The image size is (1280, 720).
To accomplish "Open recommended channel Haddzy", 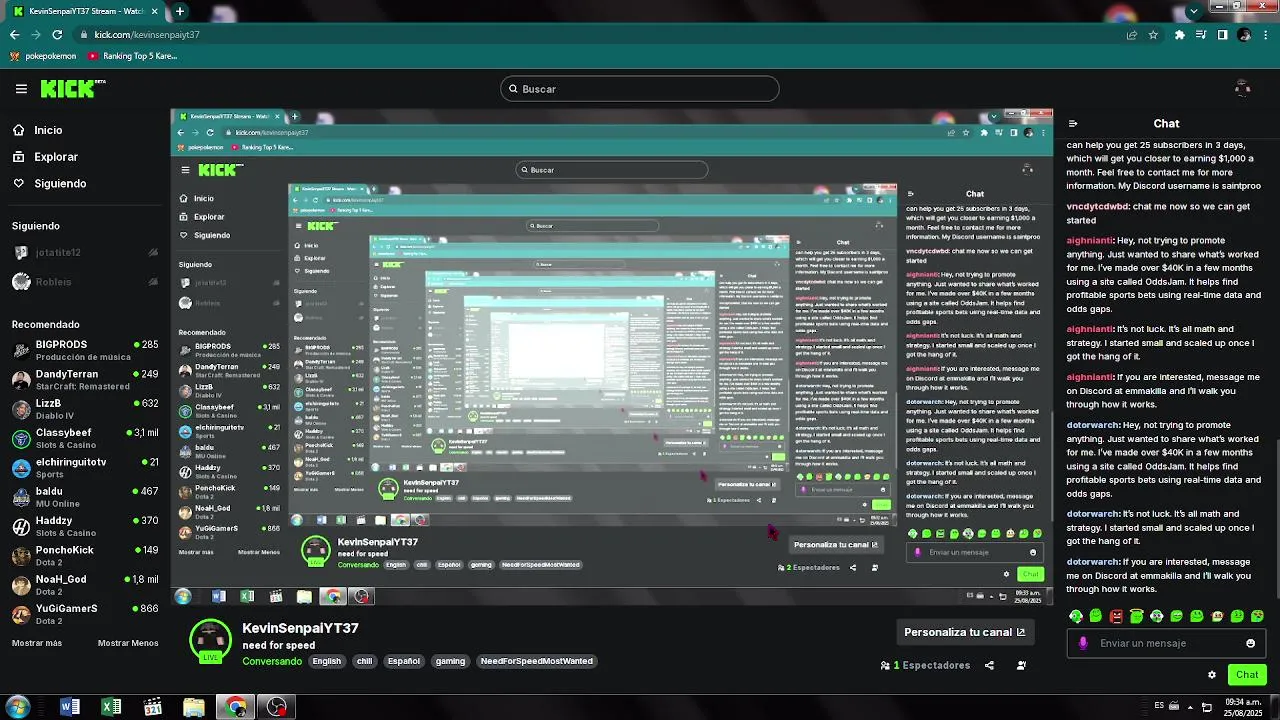I will pyautogui.click(x=85, y=526).
